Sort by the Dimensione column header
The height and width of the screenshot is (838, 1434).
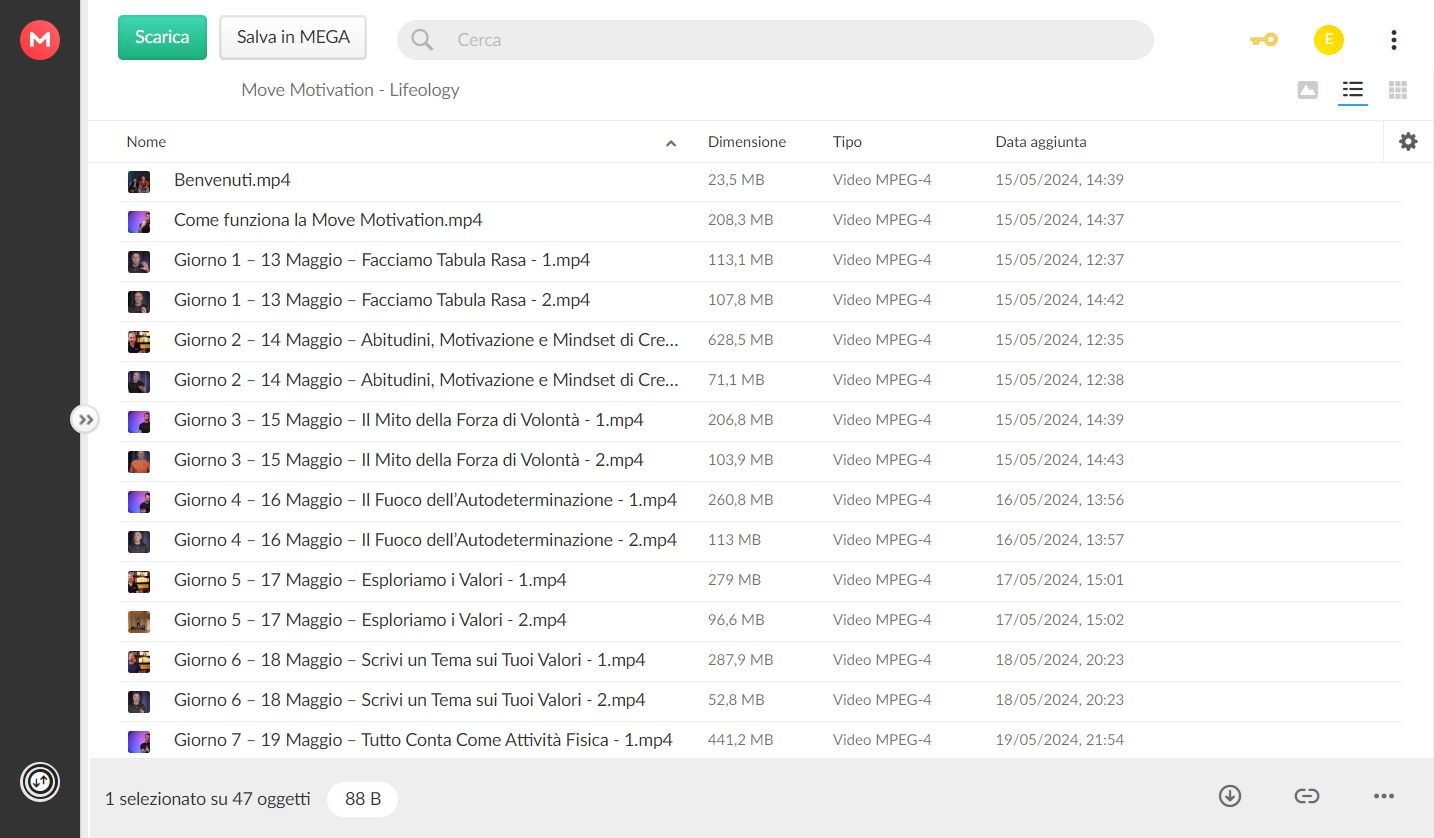coord(747,142)
